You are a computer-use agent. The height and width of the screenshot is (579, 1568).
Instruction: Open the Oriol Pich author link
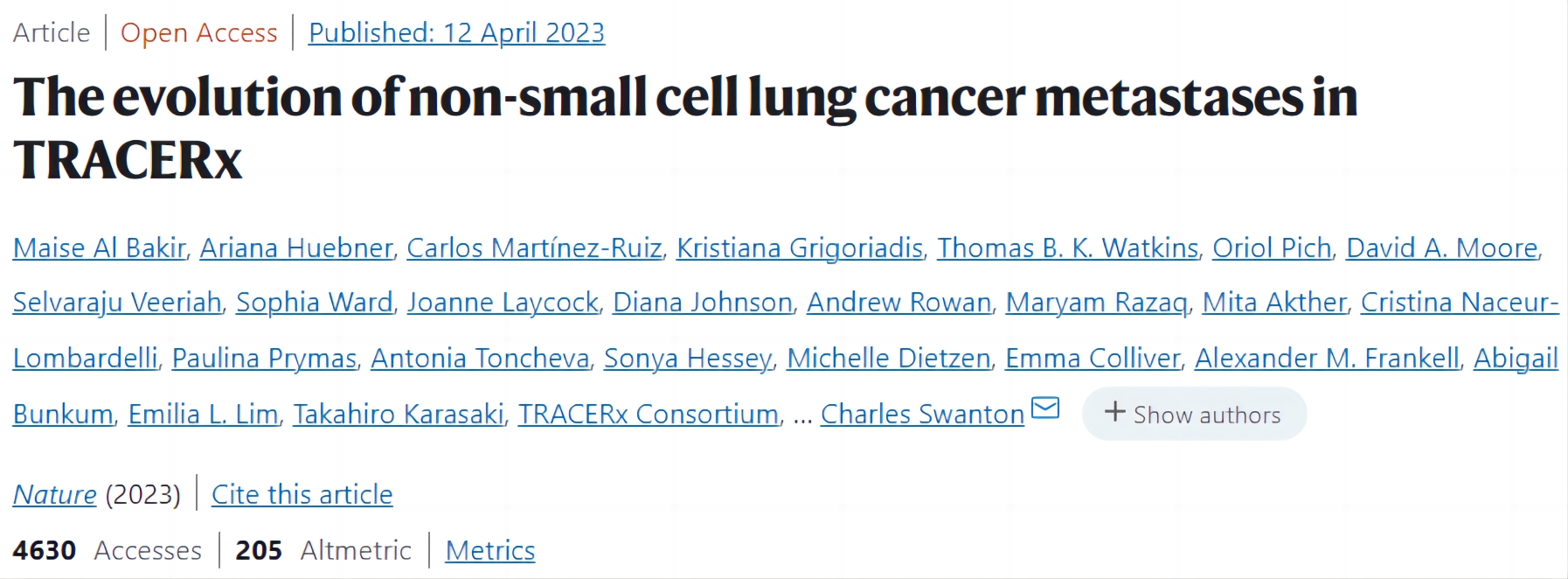(x=1272, y=248)
